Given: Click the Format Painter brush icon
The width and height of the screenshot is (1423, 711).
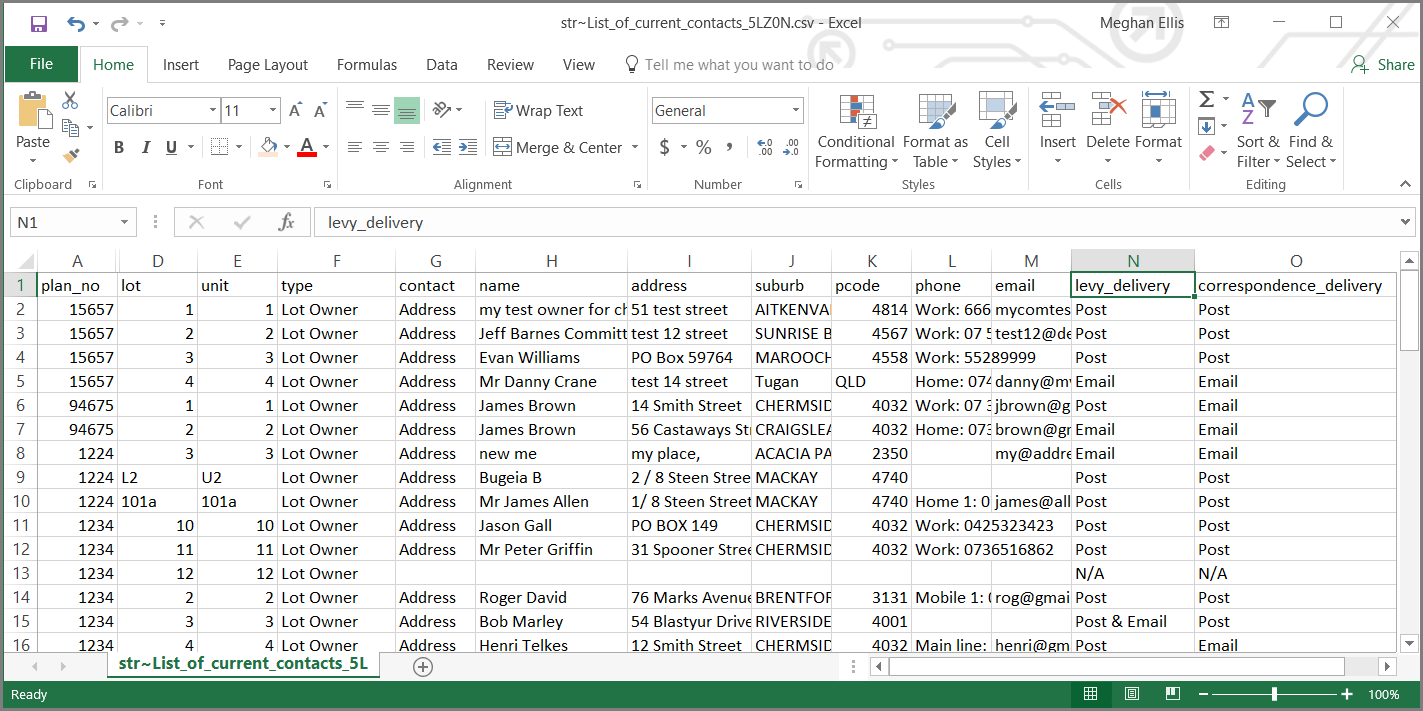Looking at the screenshot, I should [70, 155].
